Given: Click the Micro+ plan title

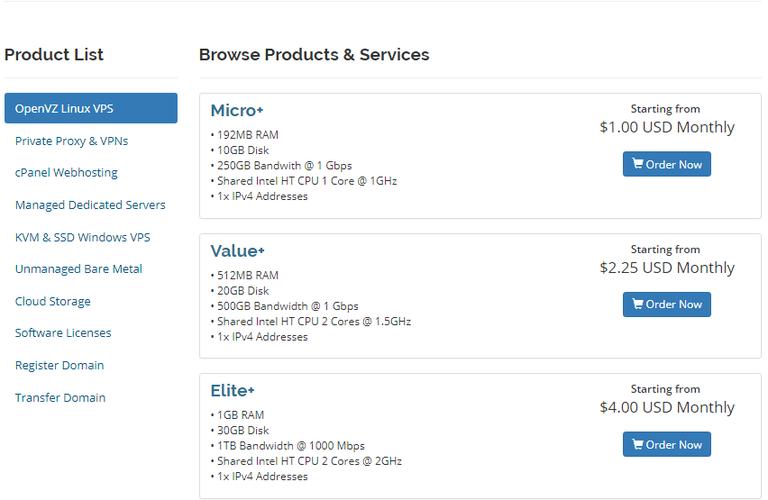Looking at the screenshot, I should (237, 110).
